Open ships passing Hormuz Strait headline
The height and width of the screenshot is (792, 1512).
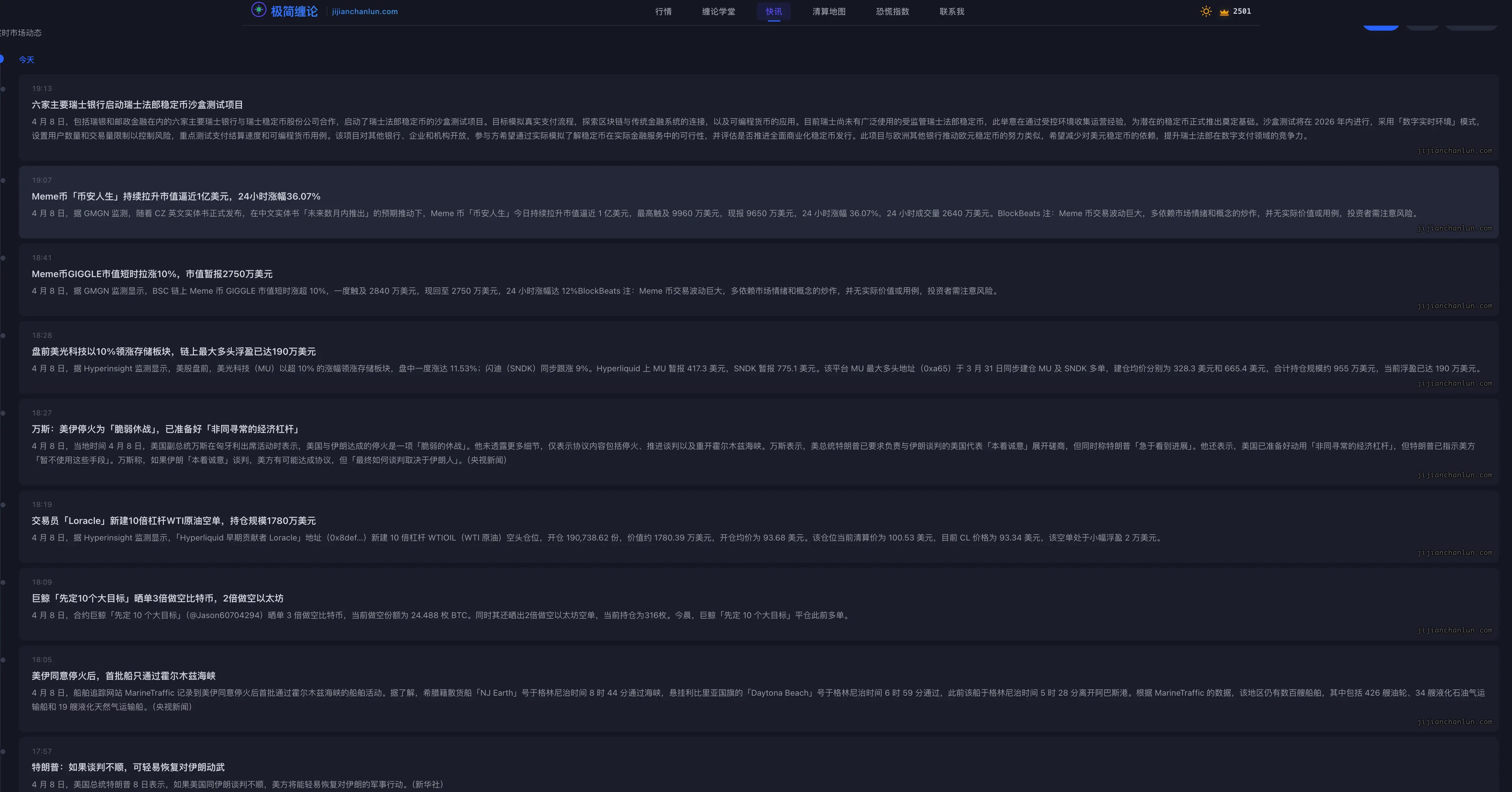click(123, 676)
